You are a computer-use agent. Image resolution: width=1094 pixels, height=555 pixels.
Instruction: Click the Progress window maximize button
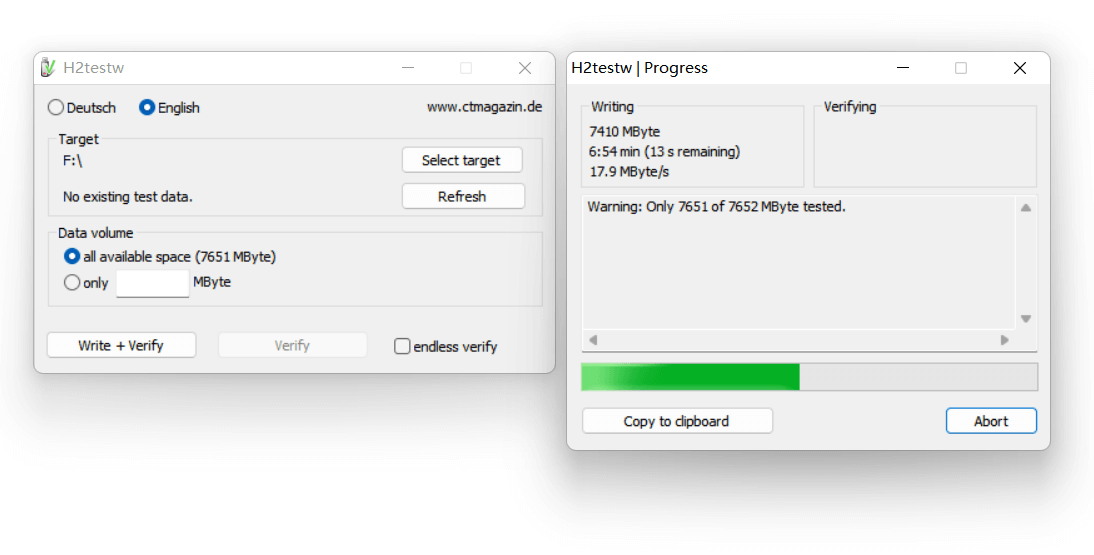click(961, 68)
